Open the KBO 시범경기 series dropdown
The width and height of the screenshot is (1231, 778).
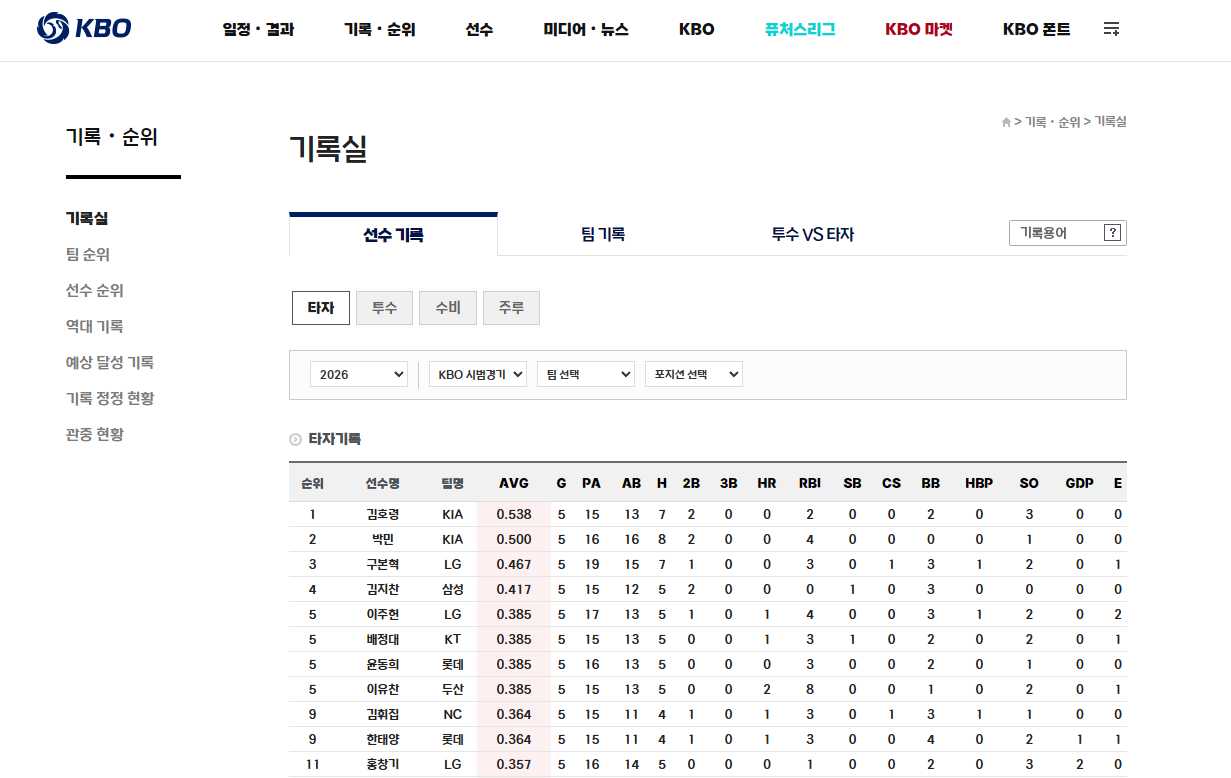(478, 374)
